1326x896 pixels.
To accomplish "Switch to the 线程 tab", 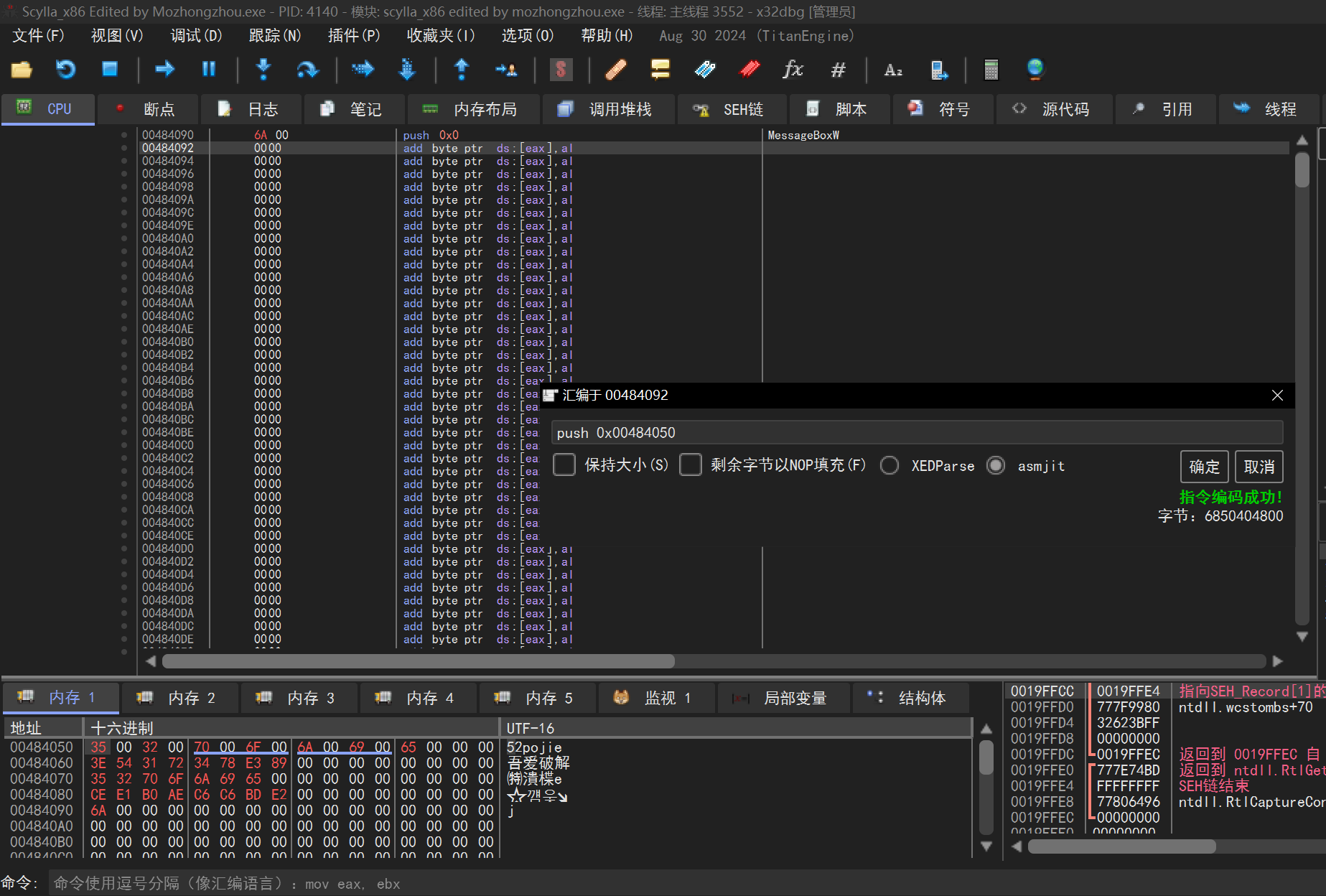I will pyautogui.click(x=1268, y=109).
